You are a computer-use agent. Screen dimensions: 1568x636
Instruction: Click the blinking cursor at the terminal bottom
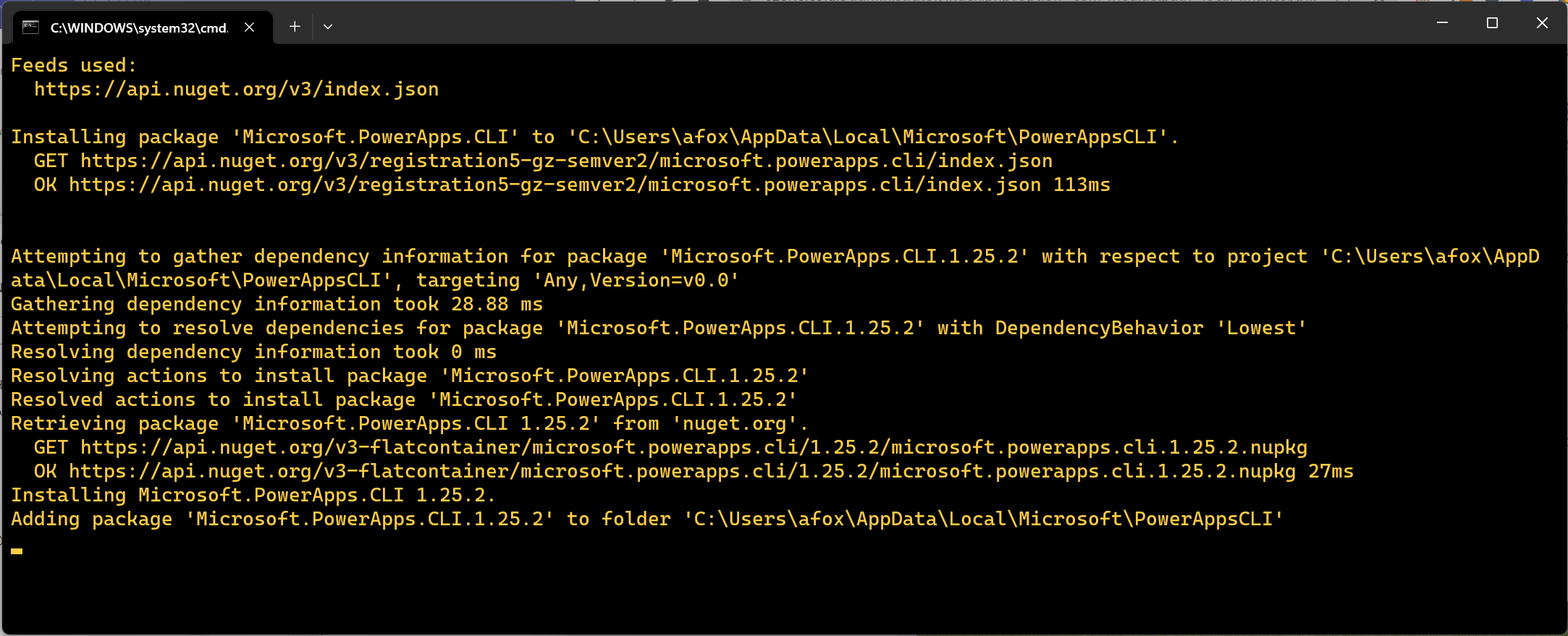coord(17,551)
